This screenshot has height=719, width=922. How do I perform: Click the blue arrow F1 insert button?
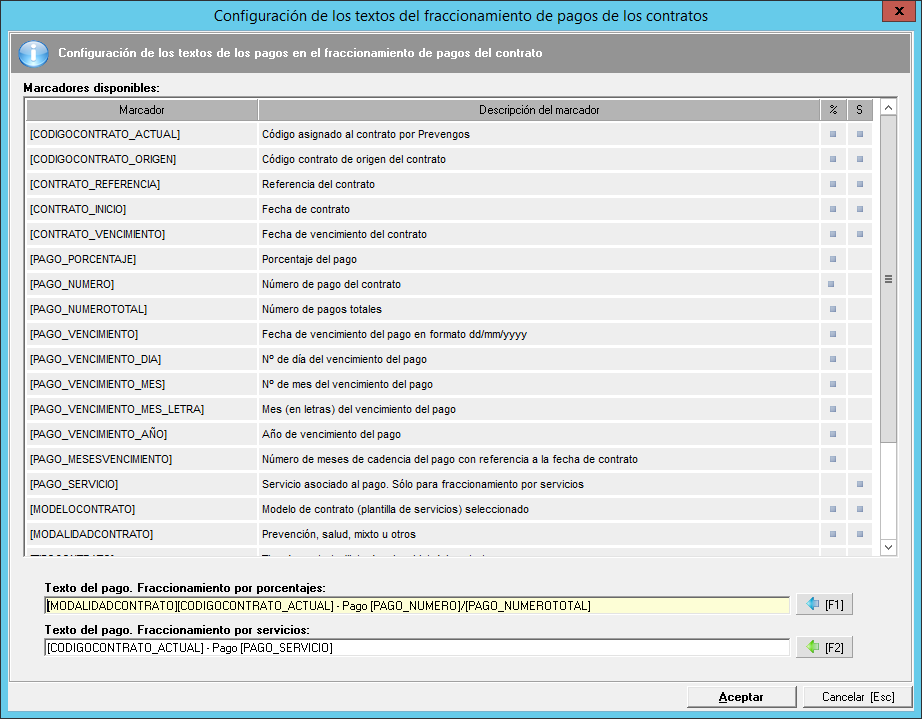point(825,605)
